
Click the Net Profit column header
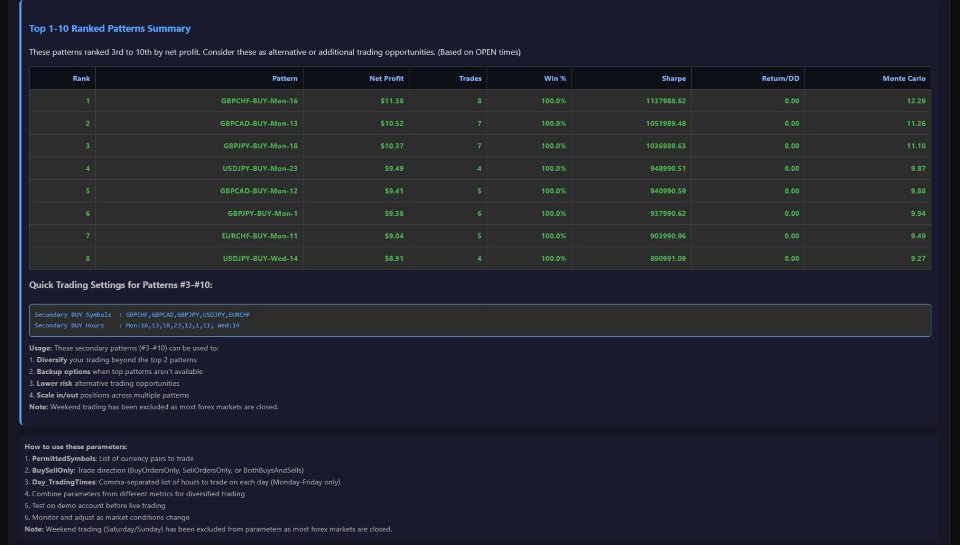pyautogui.click(x=356, y=78)
